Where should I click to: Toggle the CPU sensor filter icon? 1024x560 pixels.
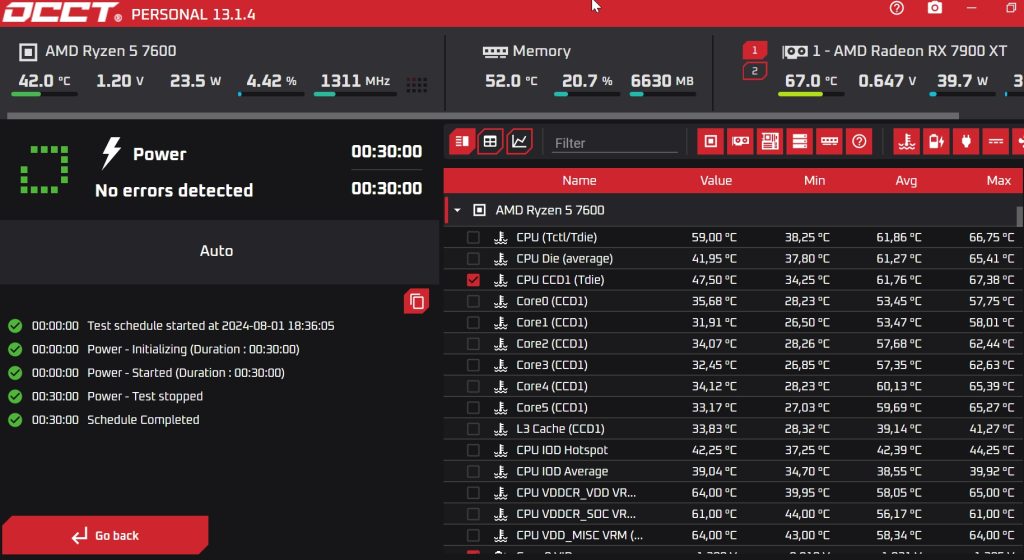[711, 142]
